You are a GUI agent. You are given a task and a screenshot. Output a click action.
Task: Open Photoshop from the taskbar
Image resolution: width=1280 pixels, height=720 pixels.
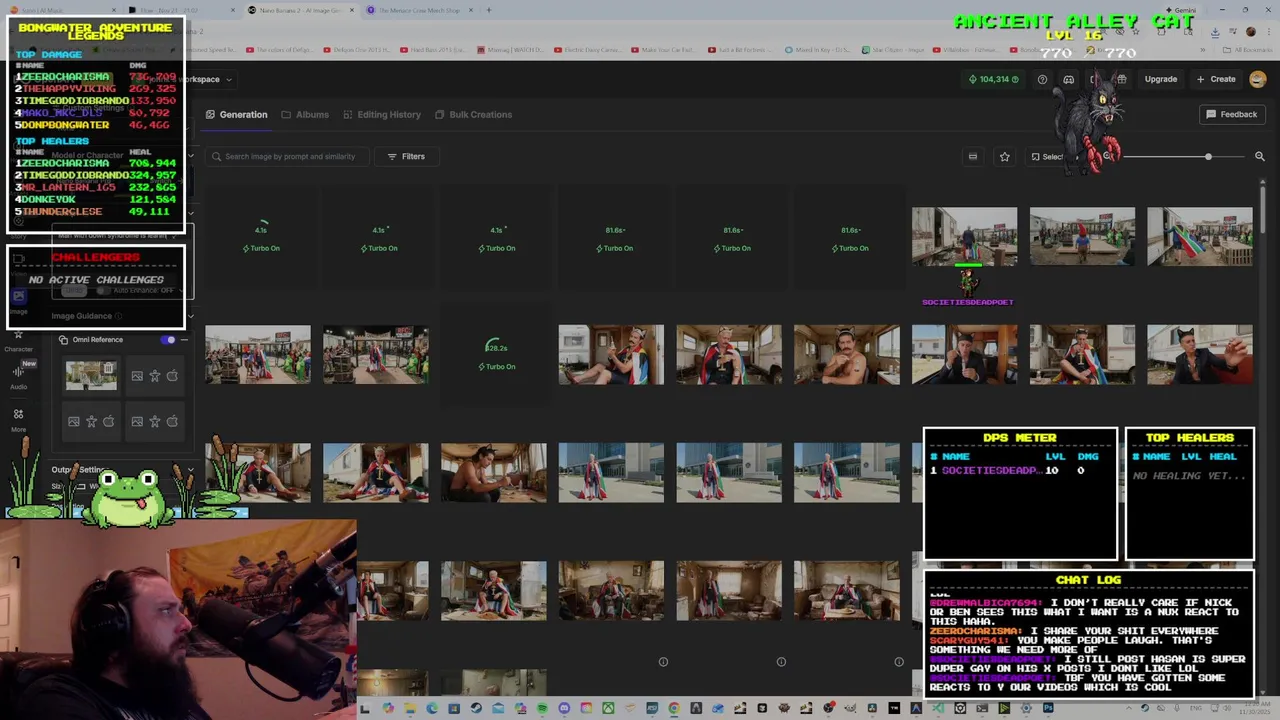1048,708
